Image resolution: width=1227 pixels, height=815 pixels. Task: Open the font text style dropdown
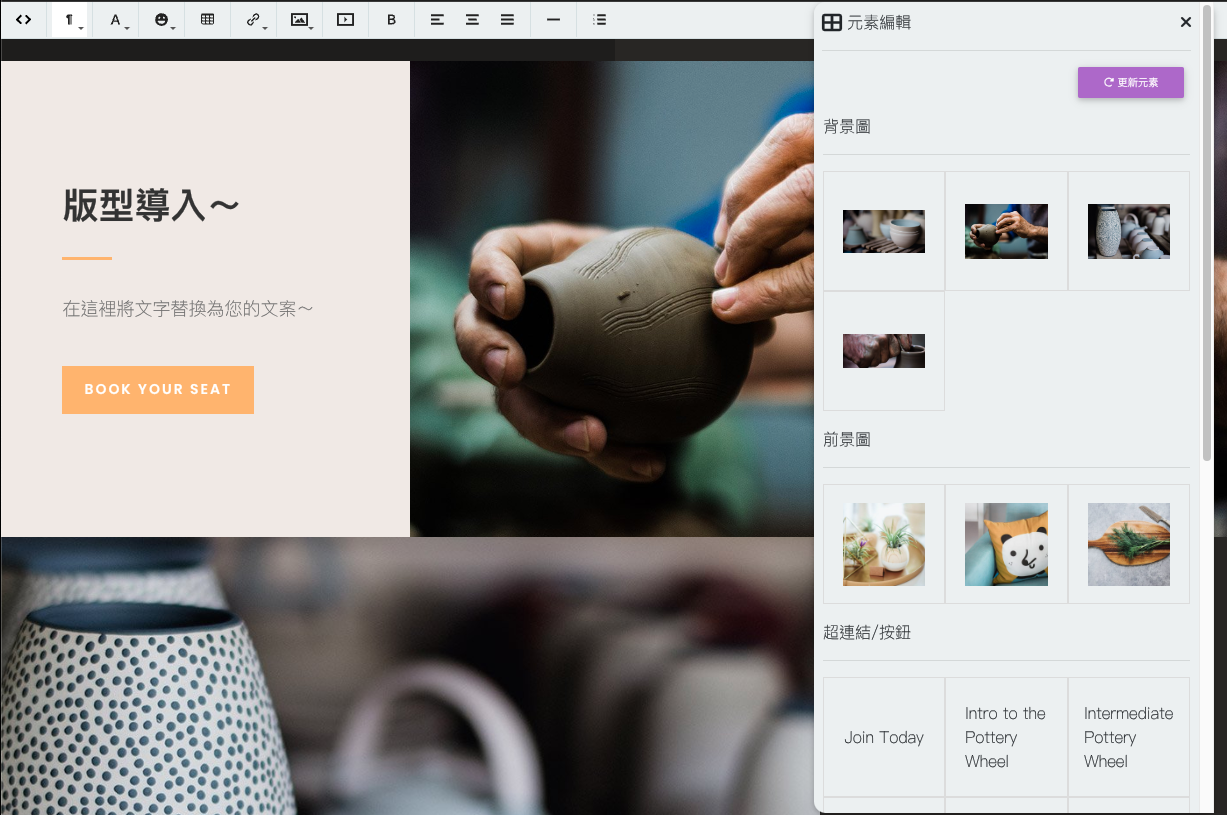(x=117, y=20)
